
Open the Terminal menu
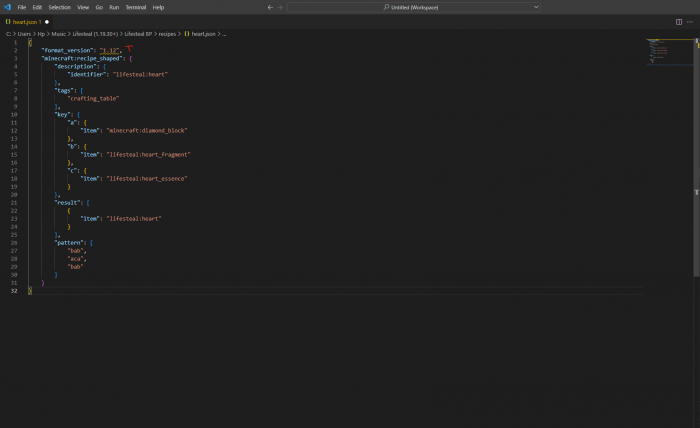136,7
